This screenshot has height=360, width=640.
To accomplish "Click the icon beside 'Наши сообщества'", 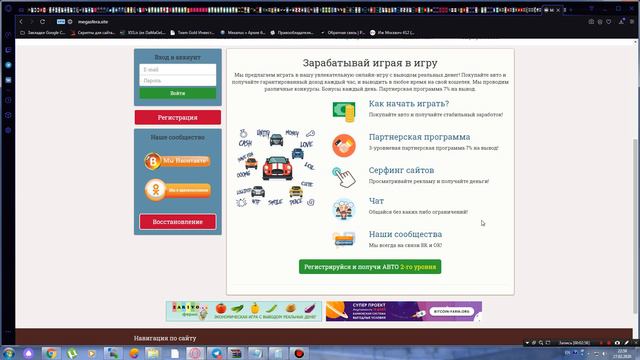I will click(x=344, y=239).
